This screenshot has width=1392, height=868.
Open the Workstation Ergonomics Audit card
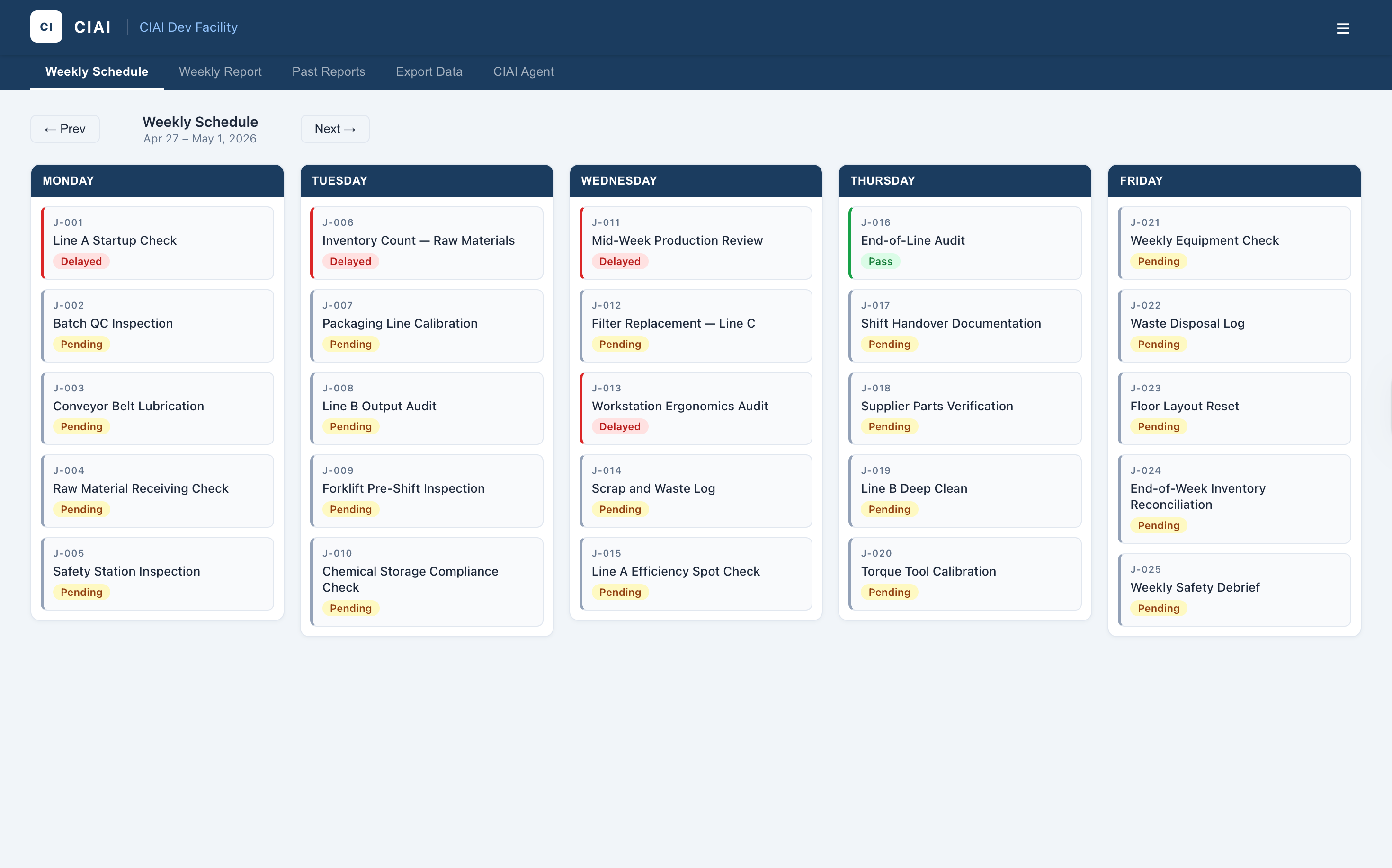tap(696, 408)
